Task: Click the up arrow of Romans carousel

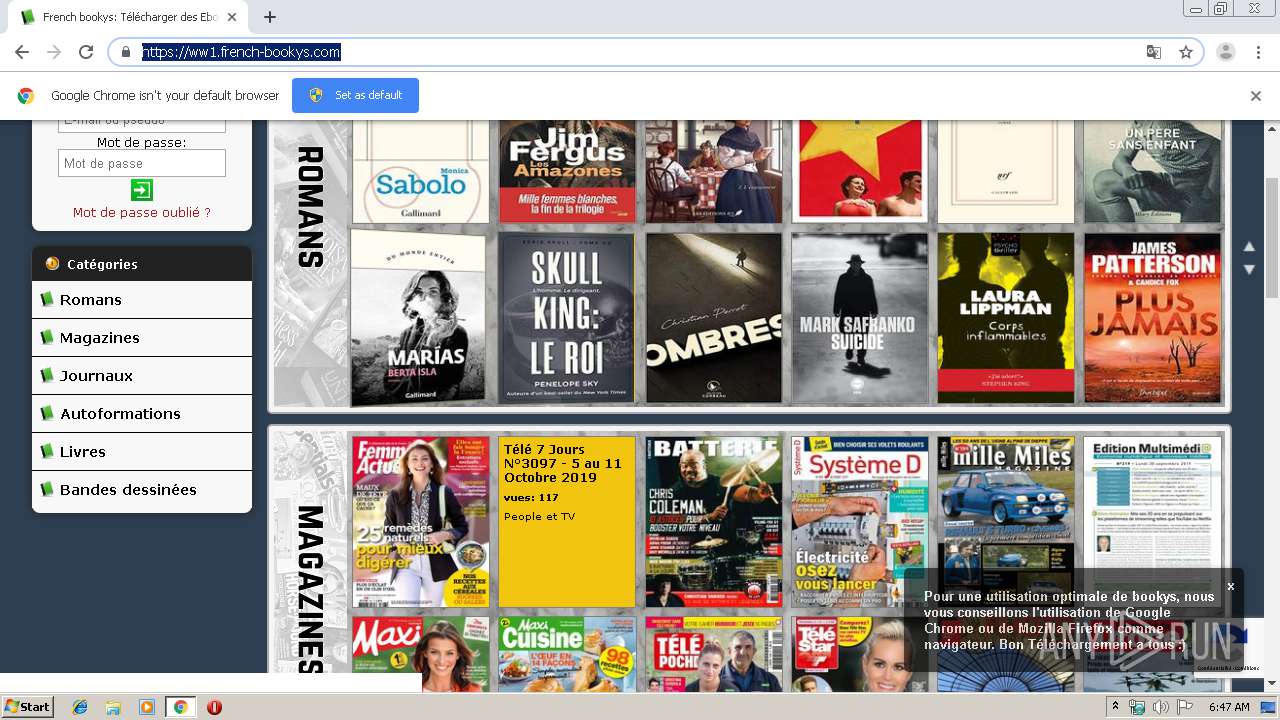Action: pos(1249,247)
